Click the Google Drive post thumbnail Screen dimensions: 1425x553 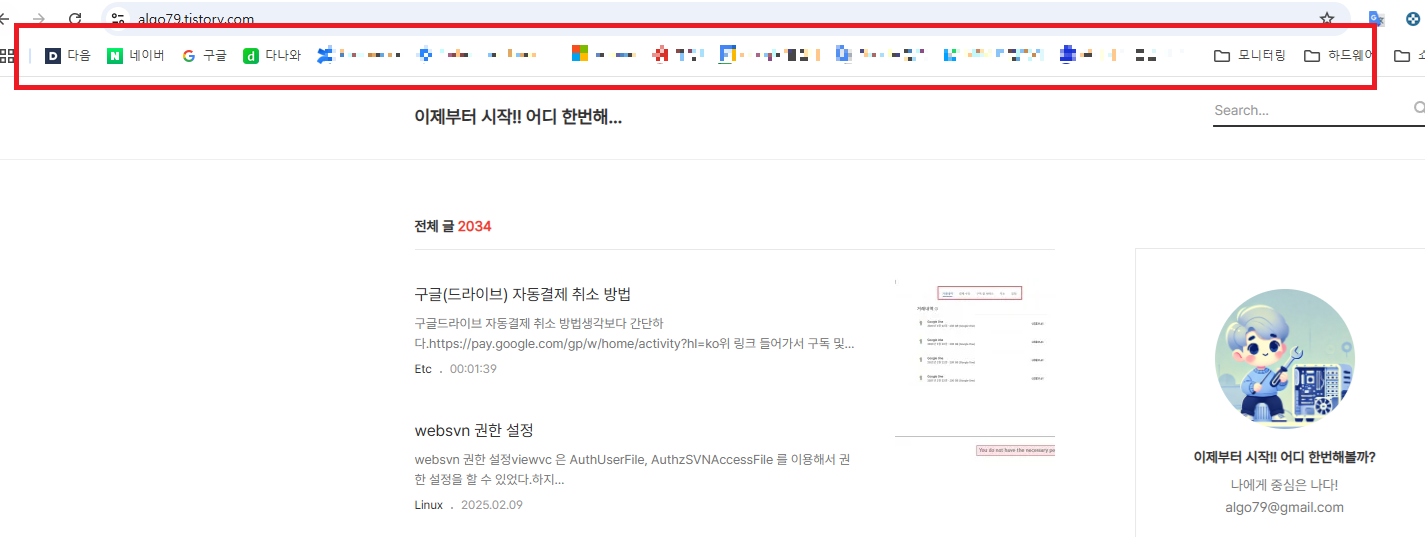tap(975, 340)
